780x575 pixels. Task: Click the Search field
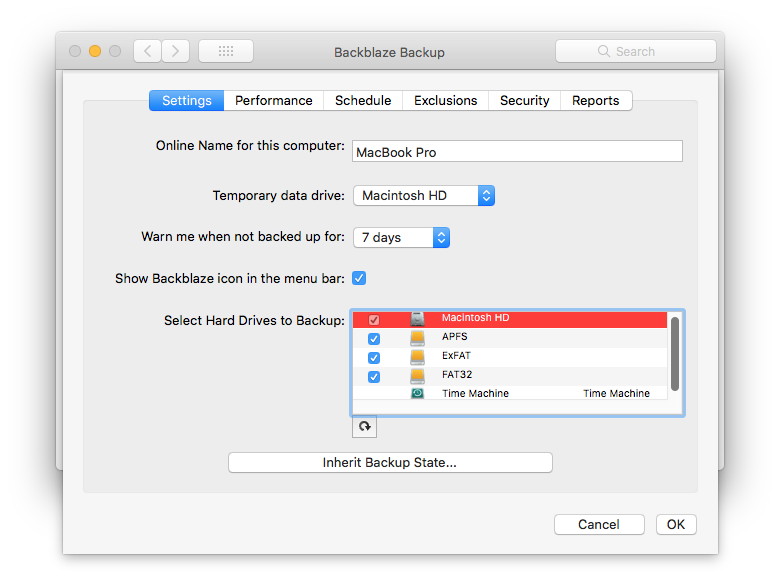click(x=636, y=51)
